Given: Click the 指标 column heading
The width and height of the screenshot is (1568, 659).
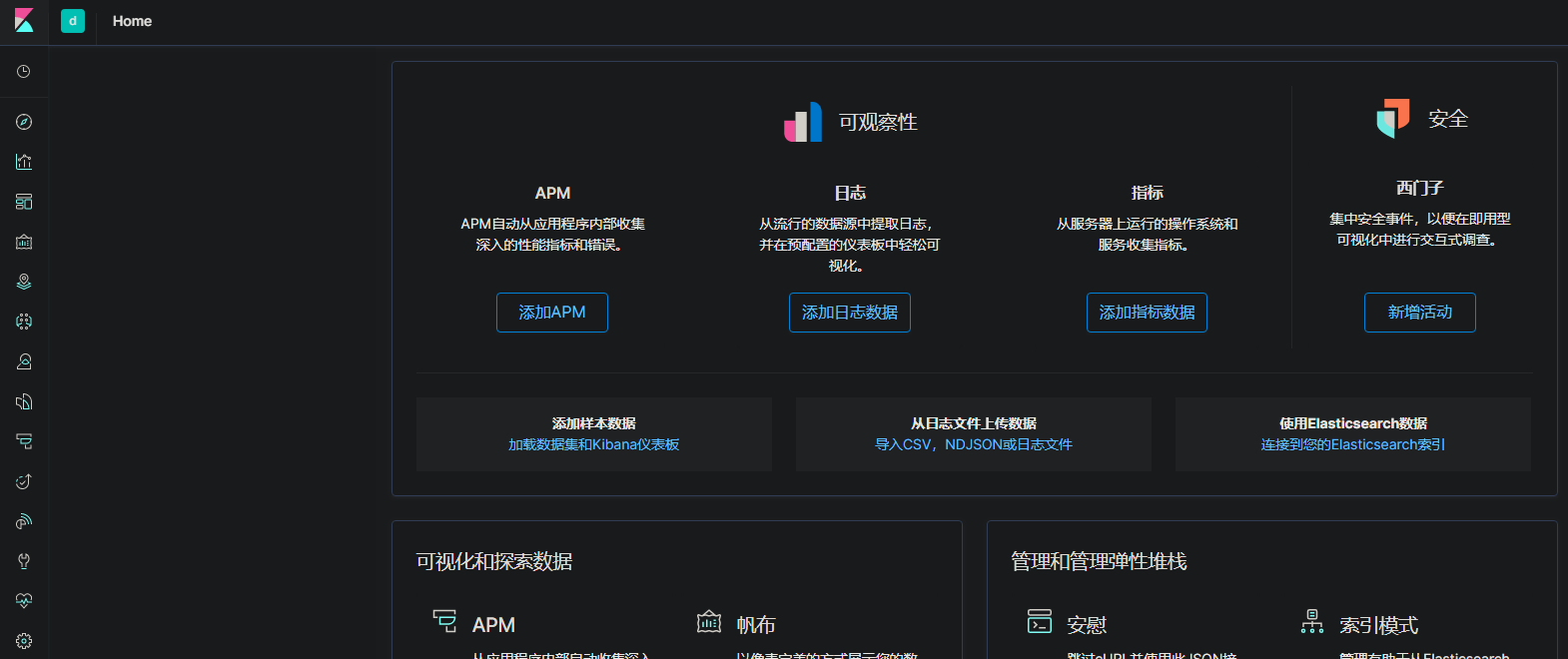Looking at the screenshot, I should tap(1147, 193).
